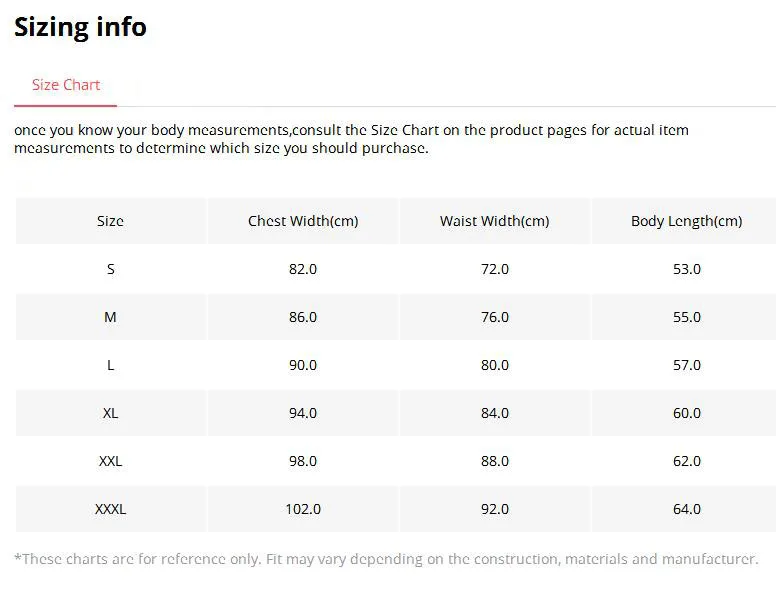Select the XXL size row label

(x=110, y=461)
